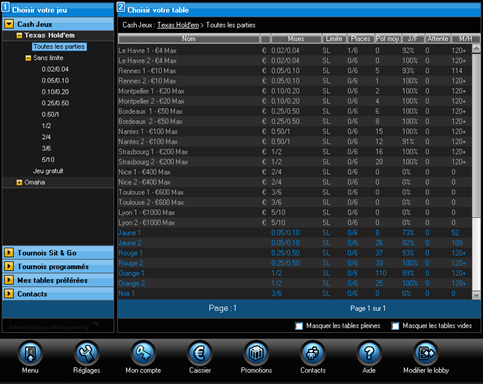
Task: Select table Le Havre 2 - €4 Max
Action: (295, 61)
